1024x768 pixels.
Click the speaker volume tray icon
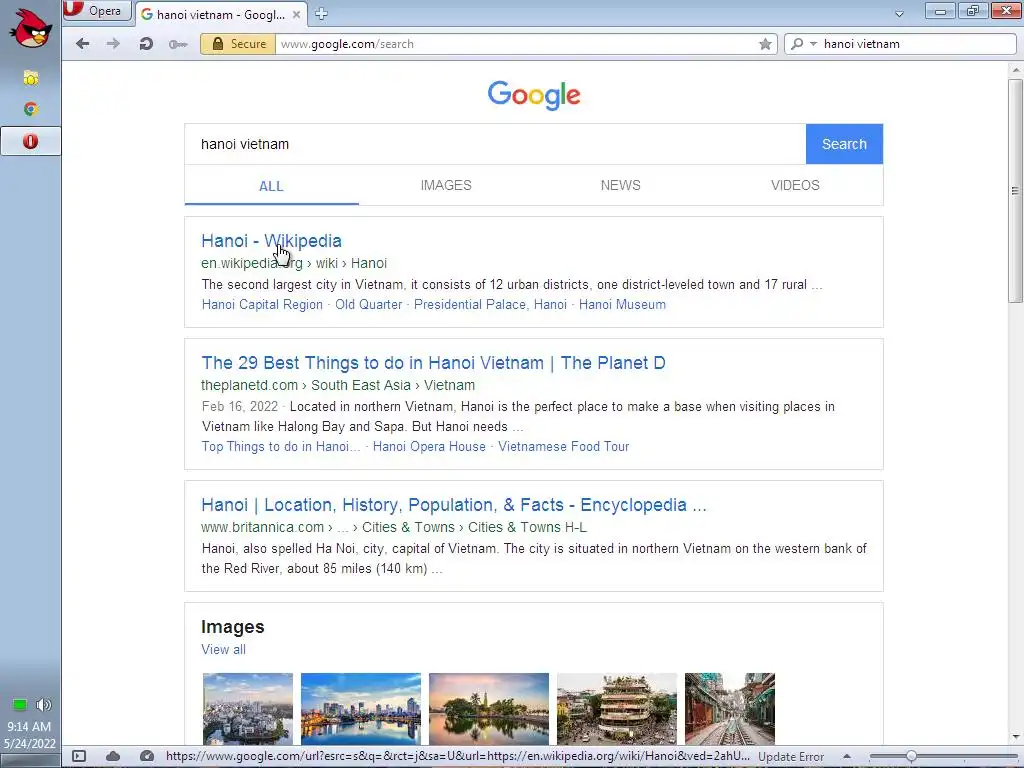(x=43, y=704)
